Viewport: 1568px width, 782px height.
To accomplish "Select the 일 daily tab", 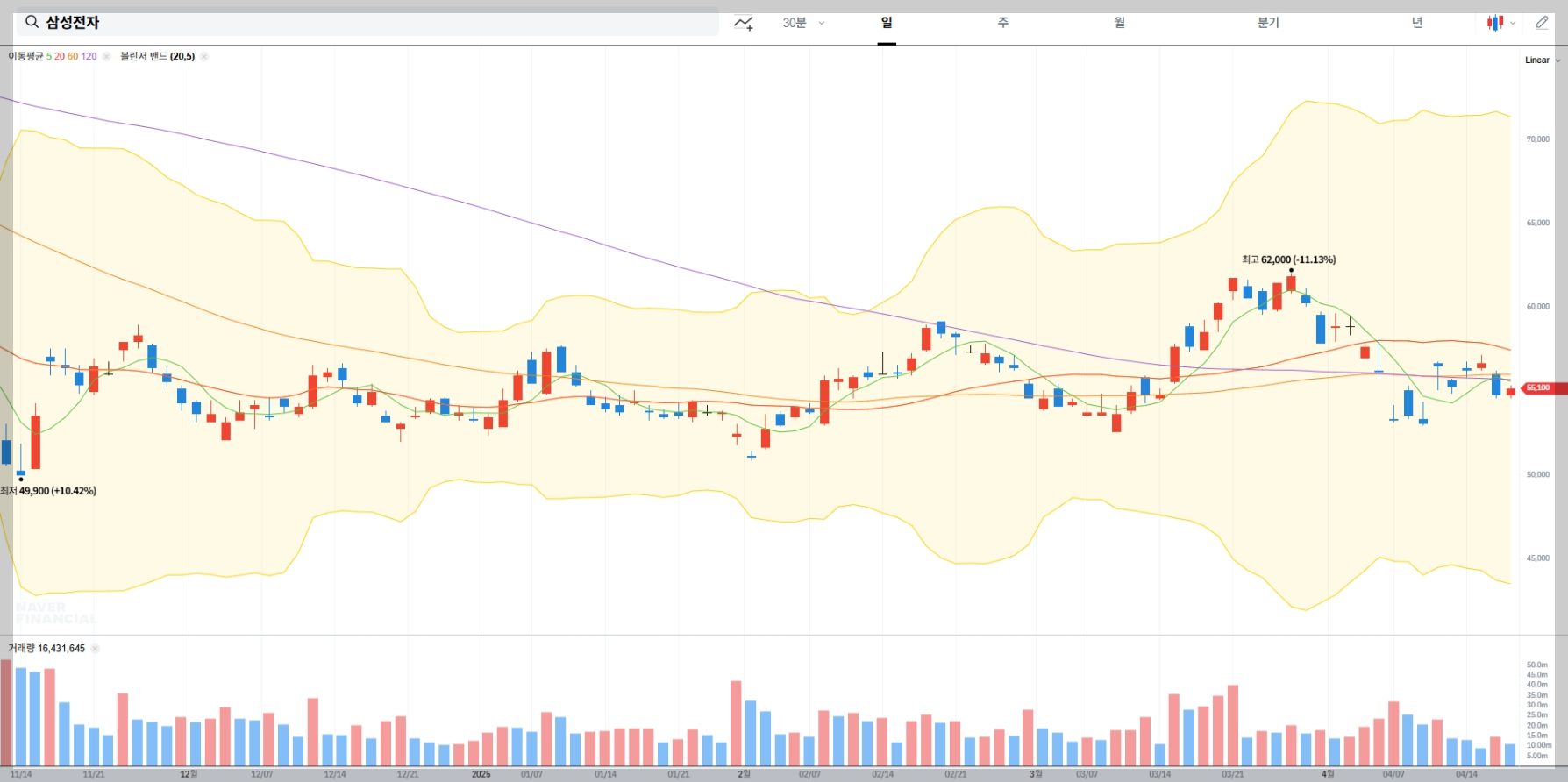I will click(x=887, y=23).
